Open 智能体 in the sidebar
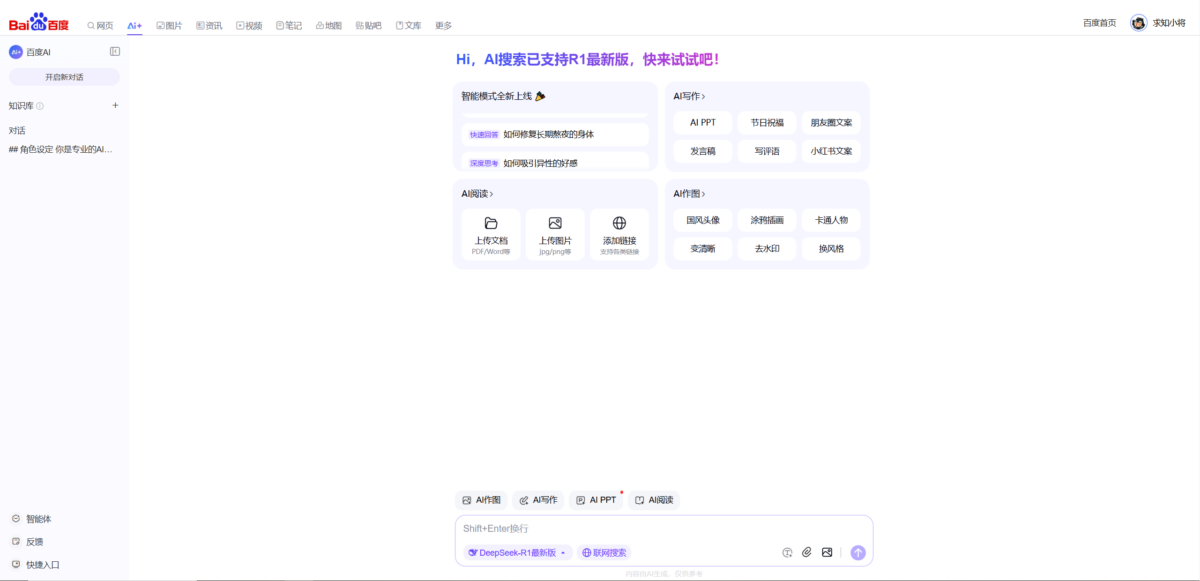The image size is (1200, 581). [31, 519]
